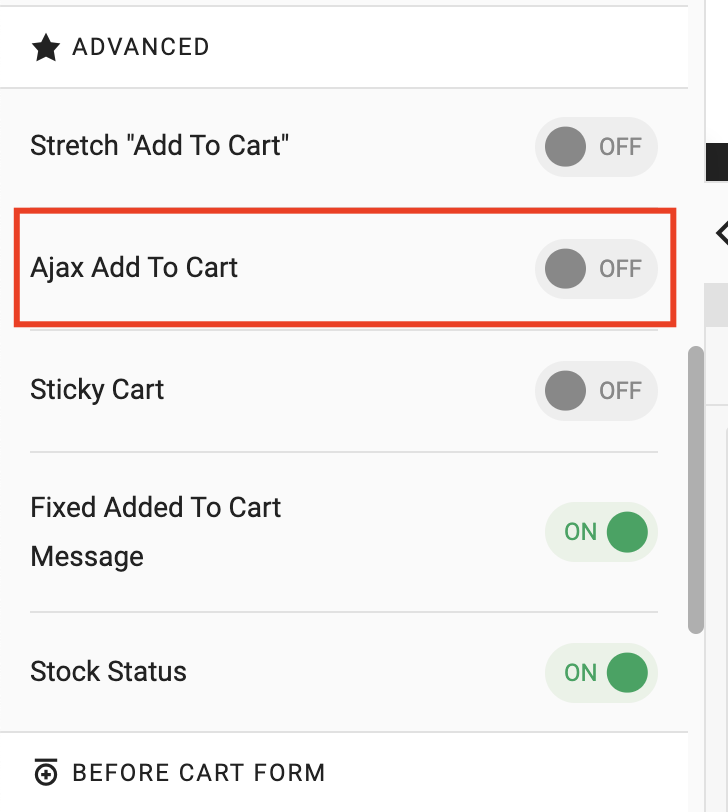
Task: Click the vertical scrollbar thumb of settings panel
Action: (x=696, y=489)
